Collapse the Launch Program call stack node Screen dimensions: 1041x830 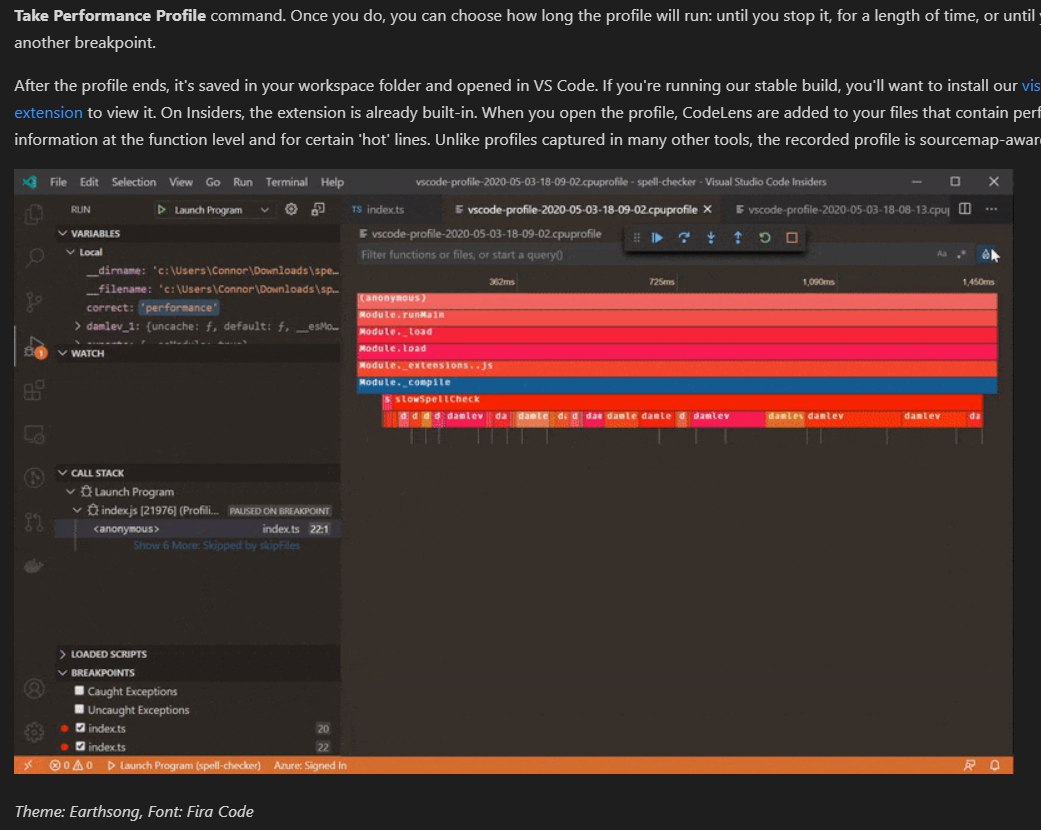pos(70,491)
